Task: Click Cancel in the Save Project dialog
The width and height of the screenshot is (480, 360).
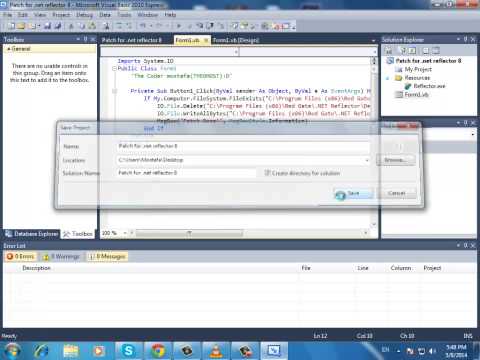Action: 396,193
